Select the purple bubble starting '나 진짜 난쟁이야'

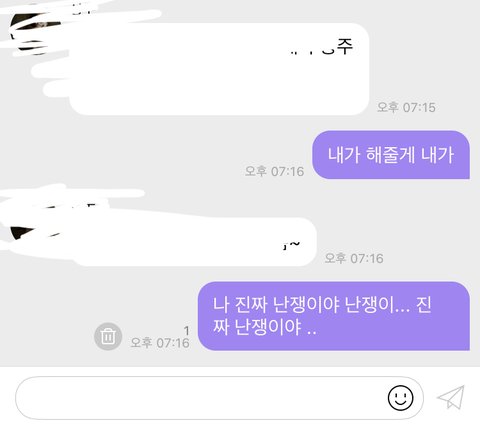tap(334, 316)
